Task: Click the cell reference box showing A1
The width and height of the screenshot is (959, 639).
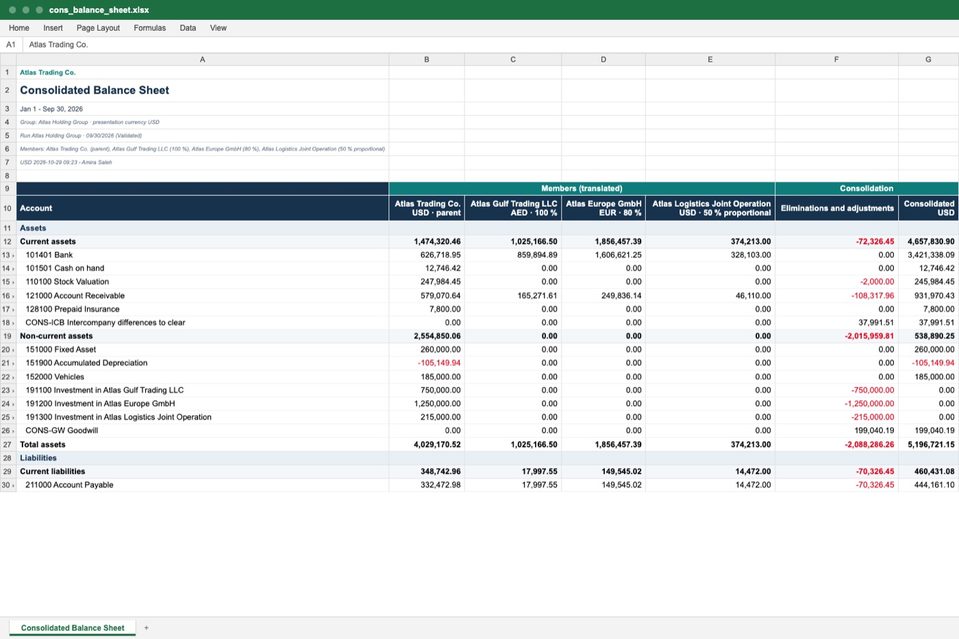Action: (x=11, y=45)
